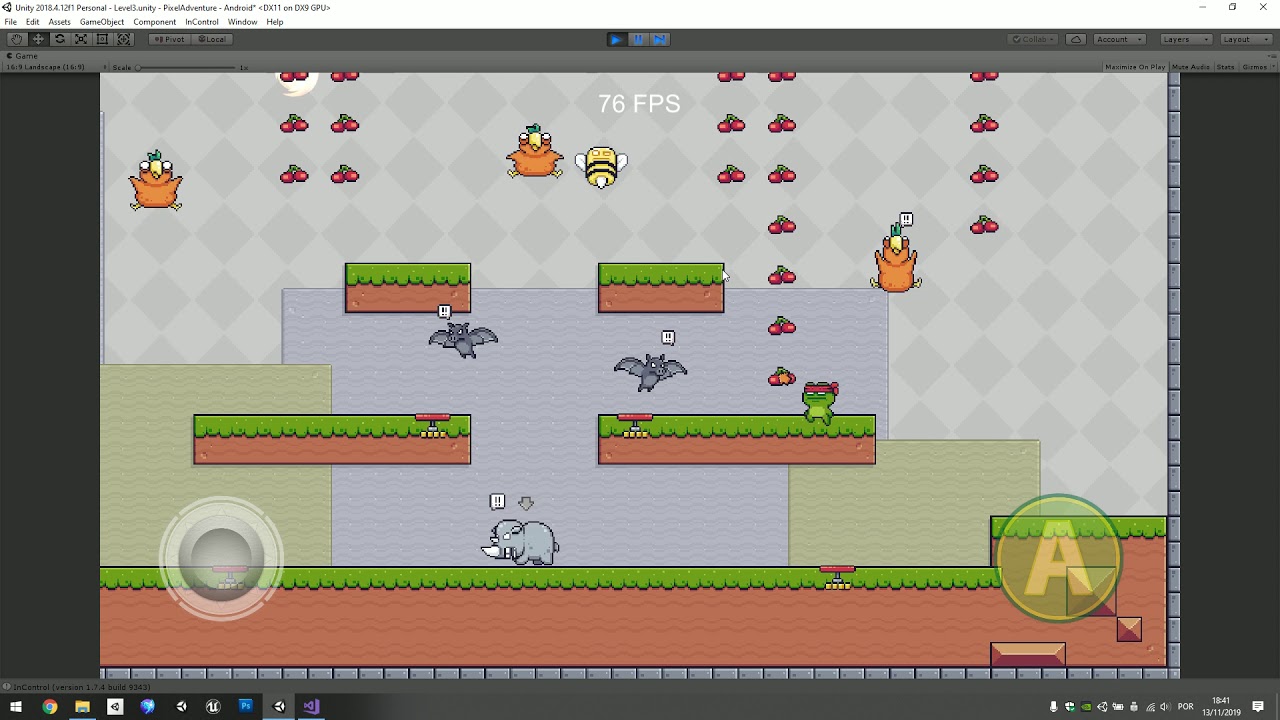Tap the on-screen A jump button
The width and height of the screenshot is (1280, 720).
pos(1059,558)
